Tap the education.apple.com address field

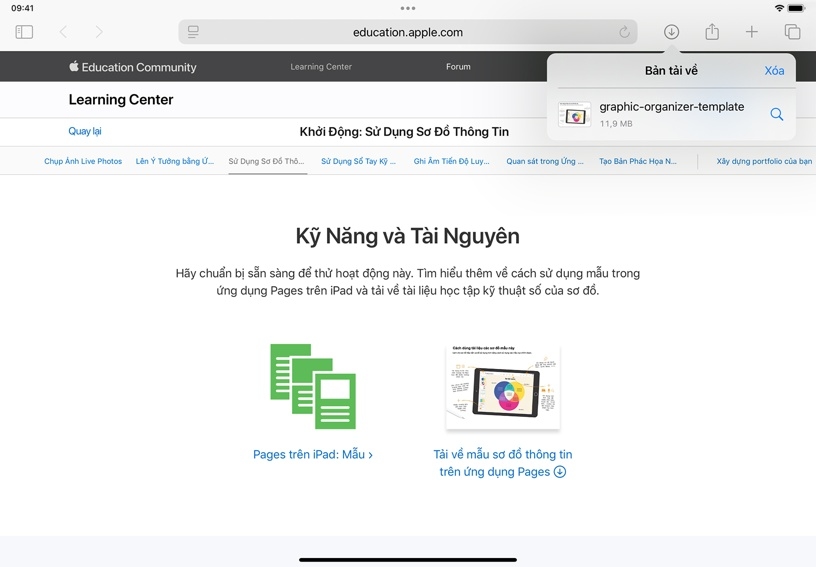pos(407,32)
